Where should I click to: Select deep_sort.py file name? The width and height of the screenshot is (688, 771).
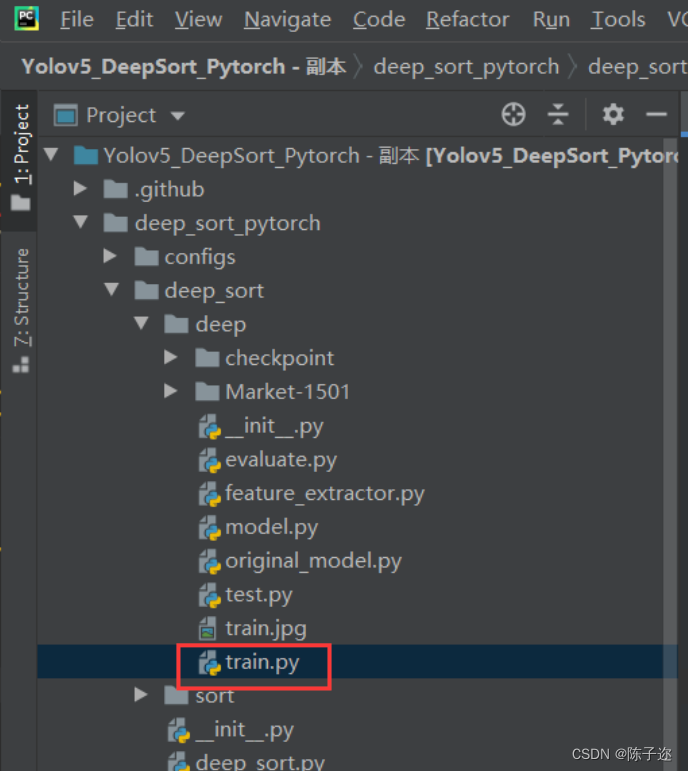click(260, 763)
